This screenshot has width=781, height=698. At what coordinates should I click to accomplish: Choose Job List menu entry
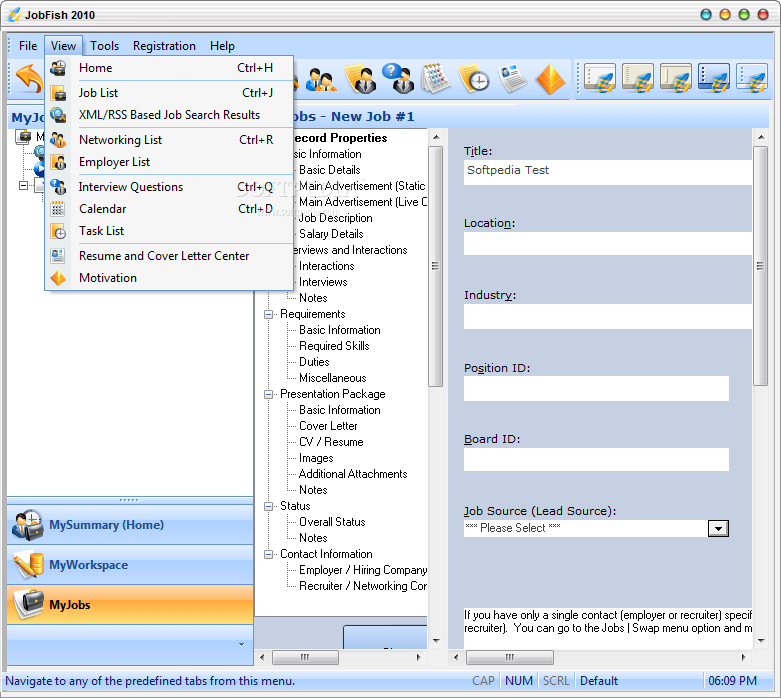pyautogui.click(x=168, y=93)
